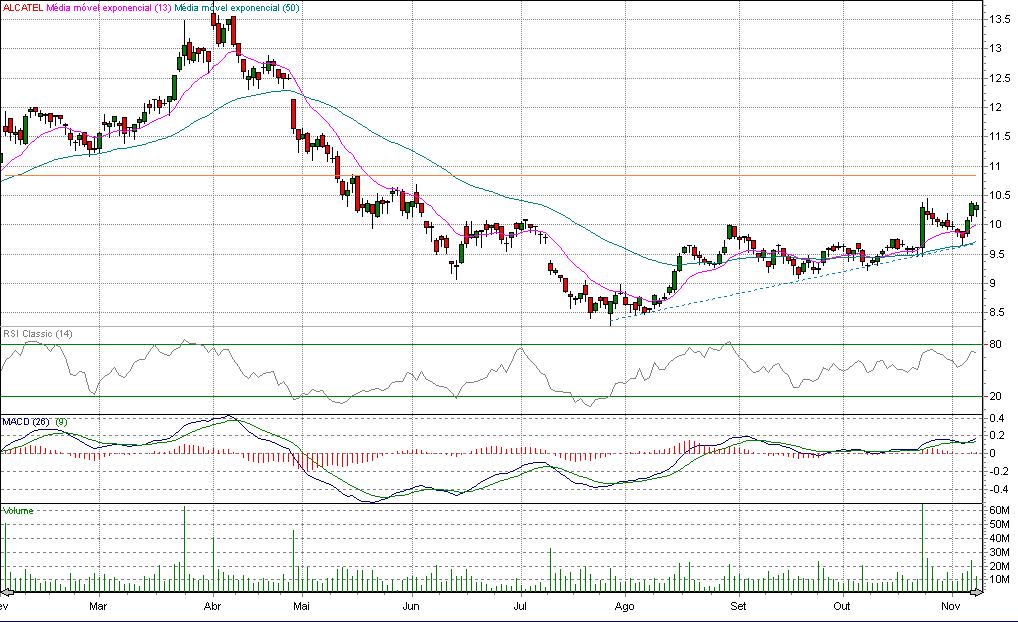The image size is (1018, 622).
Task: Click the Jun label on the time axis
Action: [x=411, y=606]
